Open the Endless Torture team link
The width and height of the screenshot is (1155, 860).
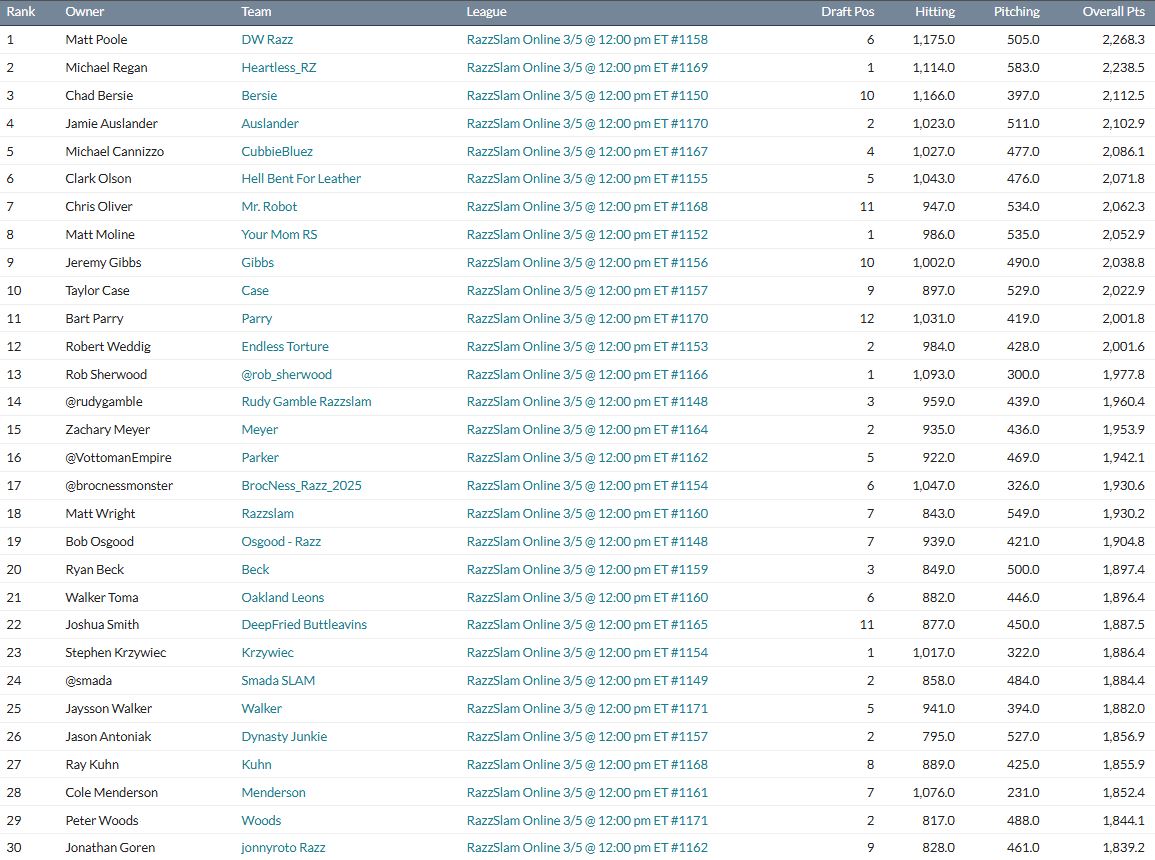point(285,347)
